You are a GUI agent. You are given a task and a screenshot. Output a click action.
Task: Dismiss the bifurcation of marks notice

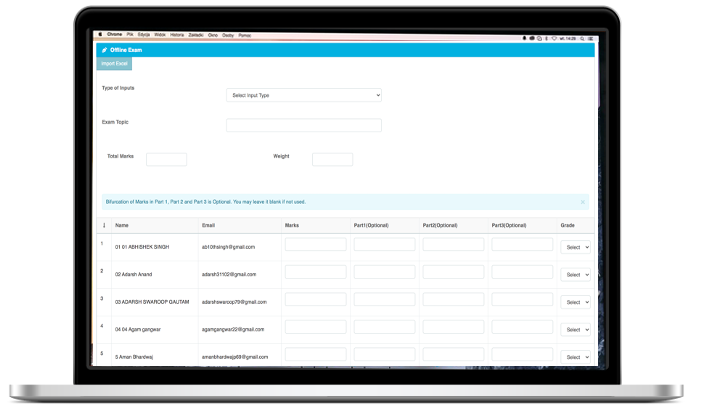tap(583, 202)
